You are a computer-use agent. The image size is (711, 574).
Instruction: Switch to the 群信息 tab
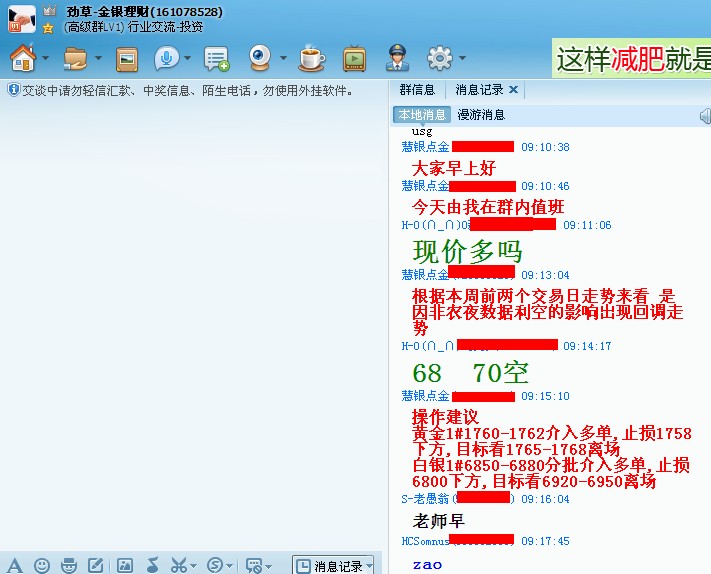(417, 90)
